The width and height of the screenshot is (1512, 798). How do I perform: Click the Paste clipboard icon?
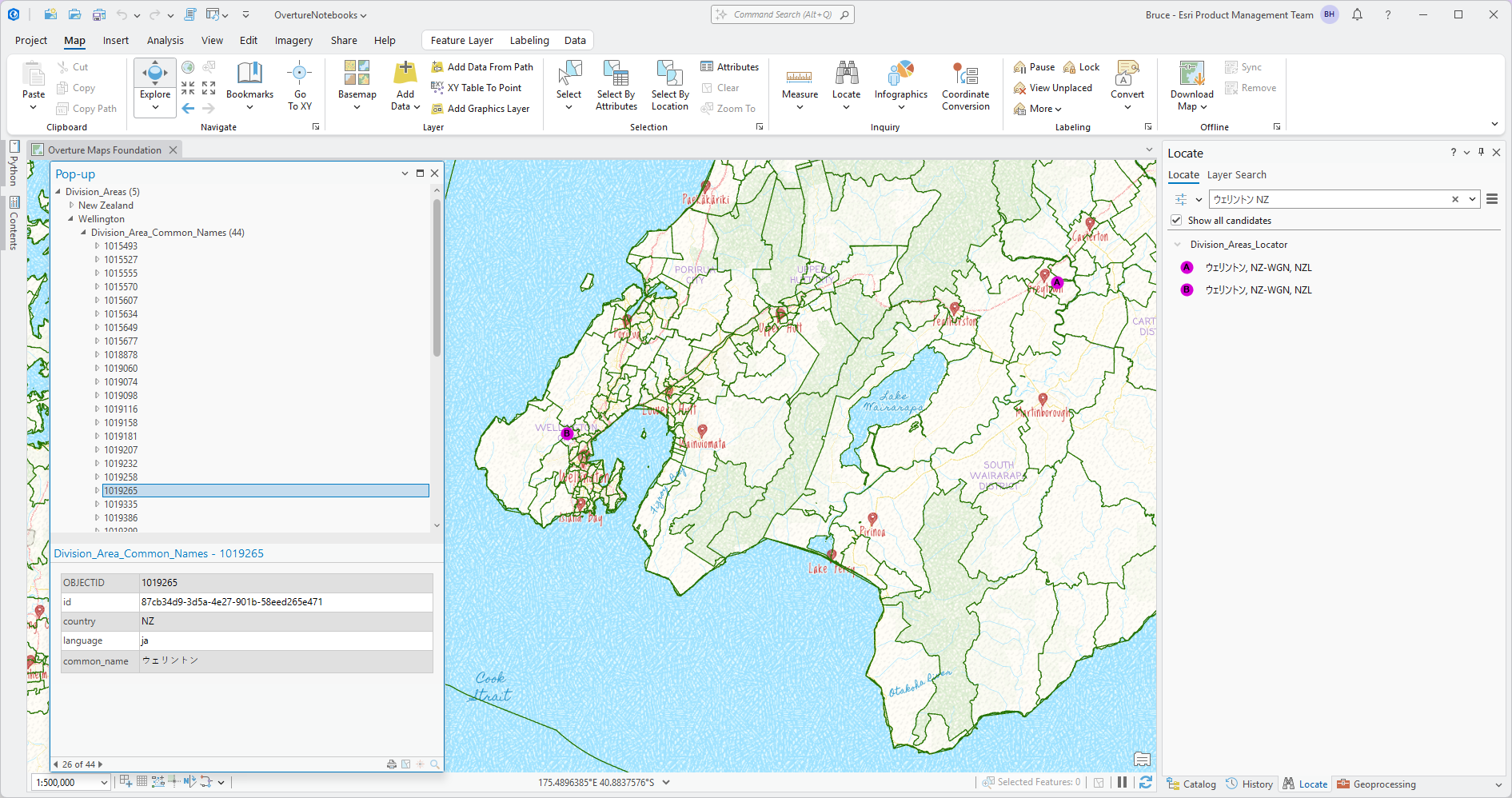tap(34, 74)
